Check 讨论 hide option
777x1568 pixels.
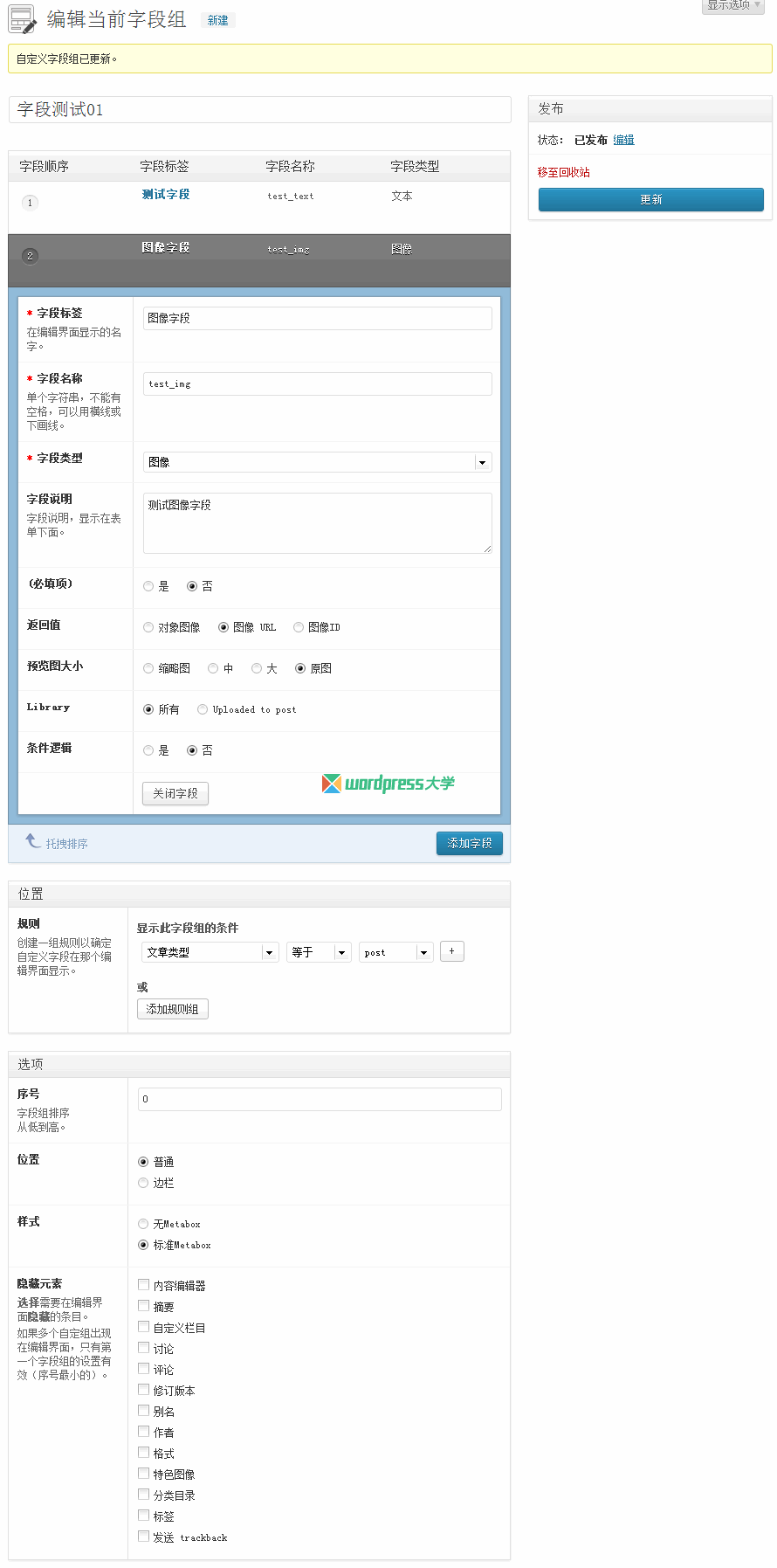[x=143, y=1348]
